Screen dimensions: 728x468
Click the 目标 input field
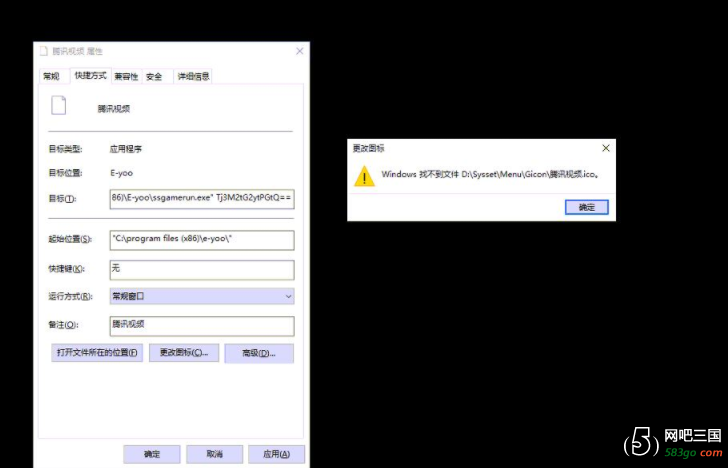tap(202, 199)
